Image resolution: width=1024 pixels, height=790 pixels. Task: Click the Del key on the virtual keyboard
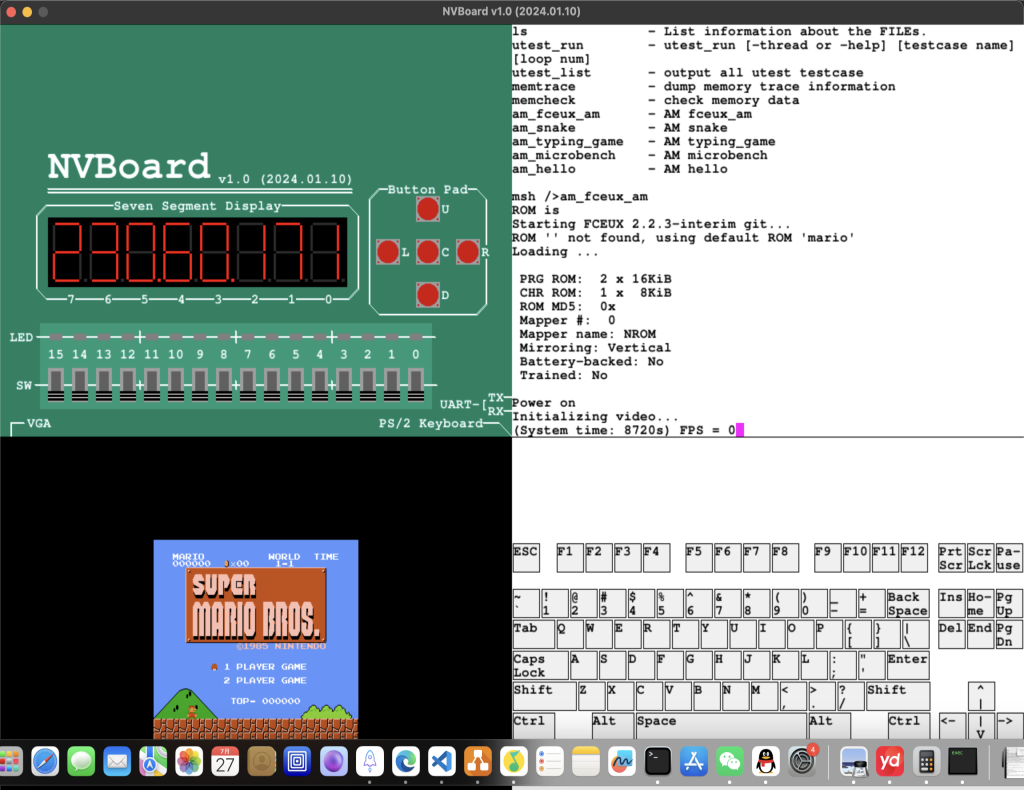pyautogui.click(x=951, y=635)
